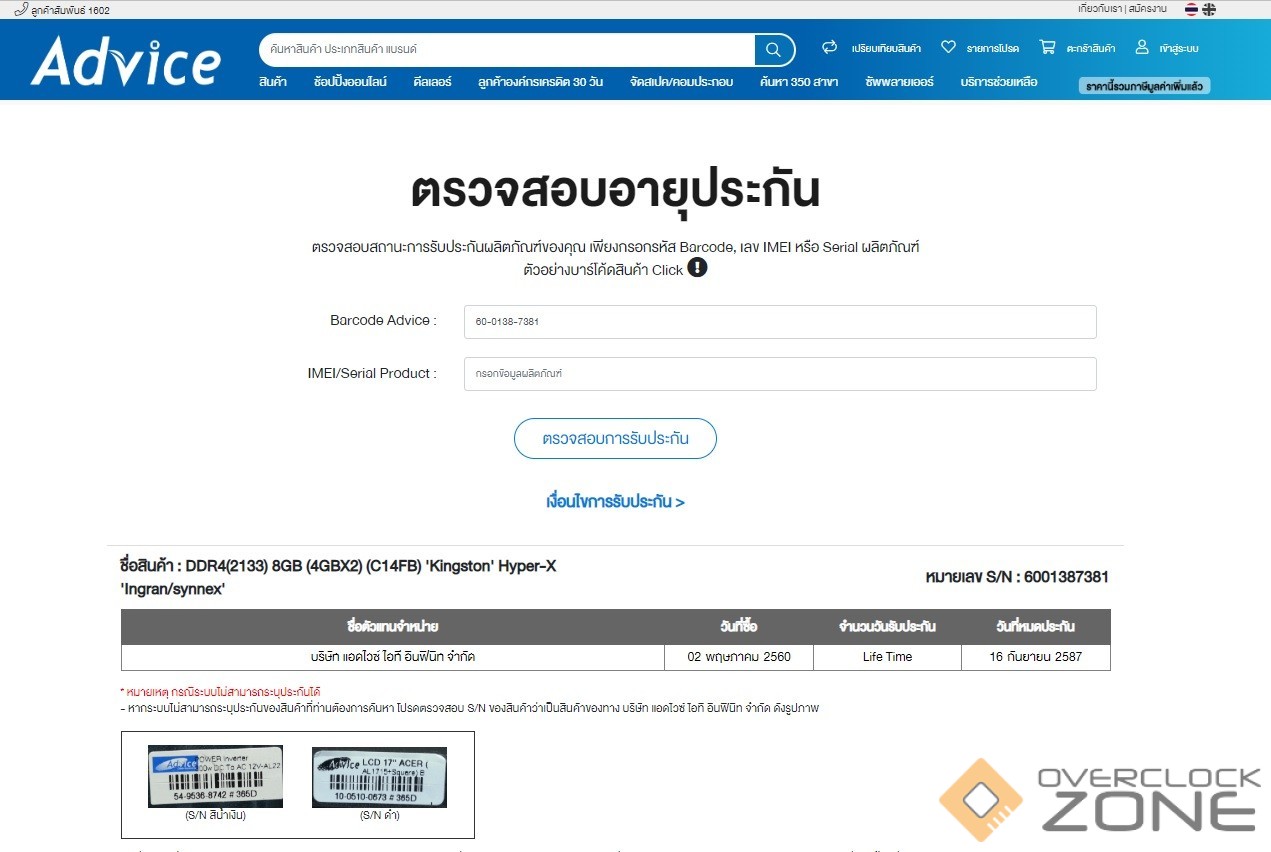Open wishlist heart icon

(948, 47)
